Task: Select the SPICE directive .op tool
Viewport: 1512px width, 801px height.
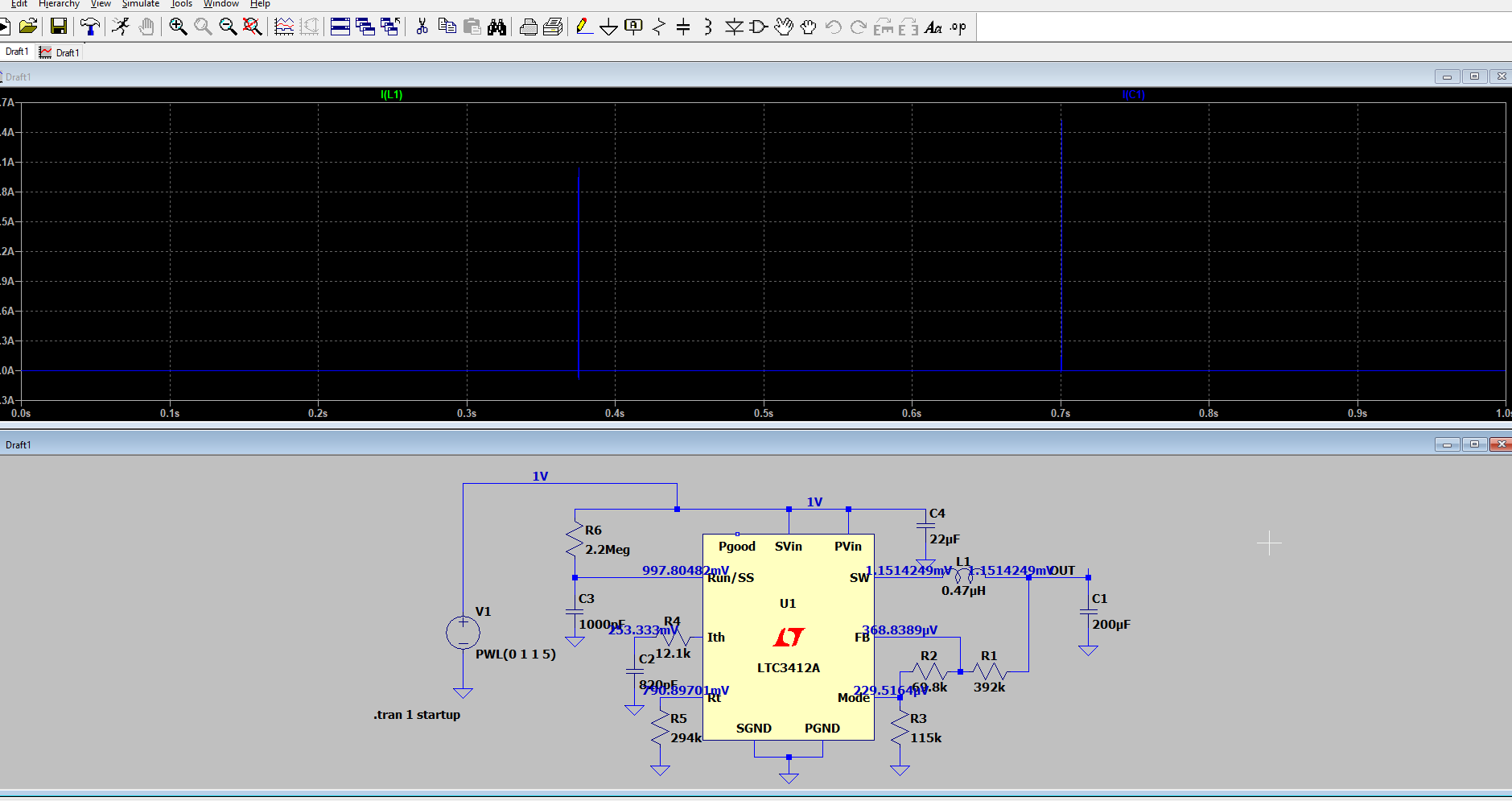Action: [958, 27]
